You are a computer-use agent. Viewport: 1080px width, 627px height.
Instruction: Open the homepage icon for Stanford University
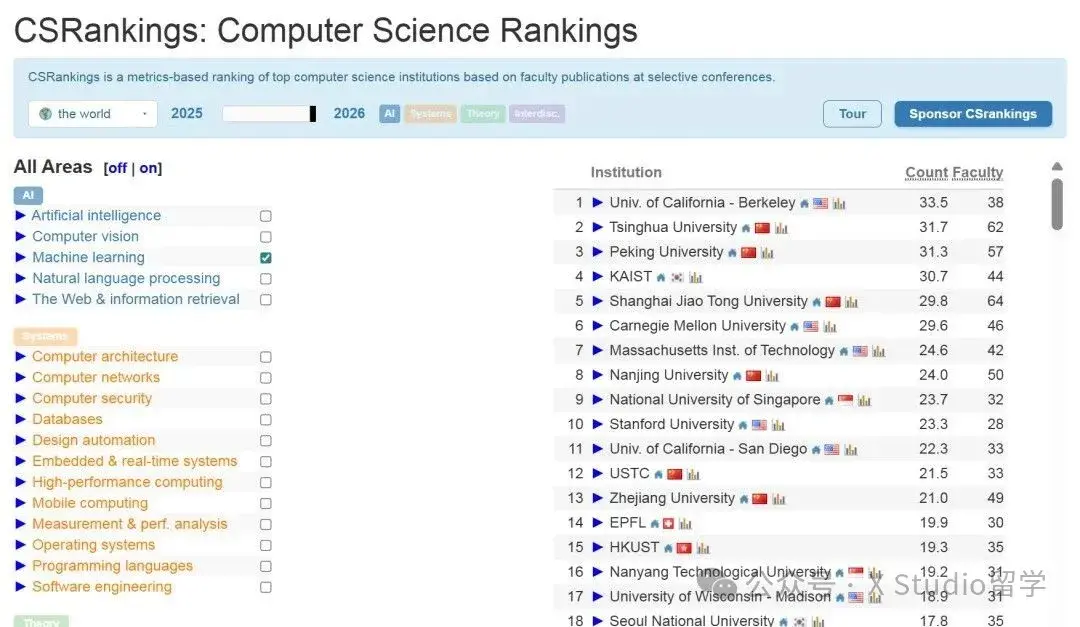click(742, 425)
